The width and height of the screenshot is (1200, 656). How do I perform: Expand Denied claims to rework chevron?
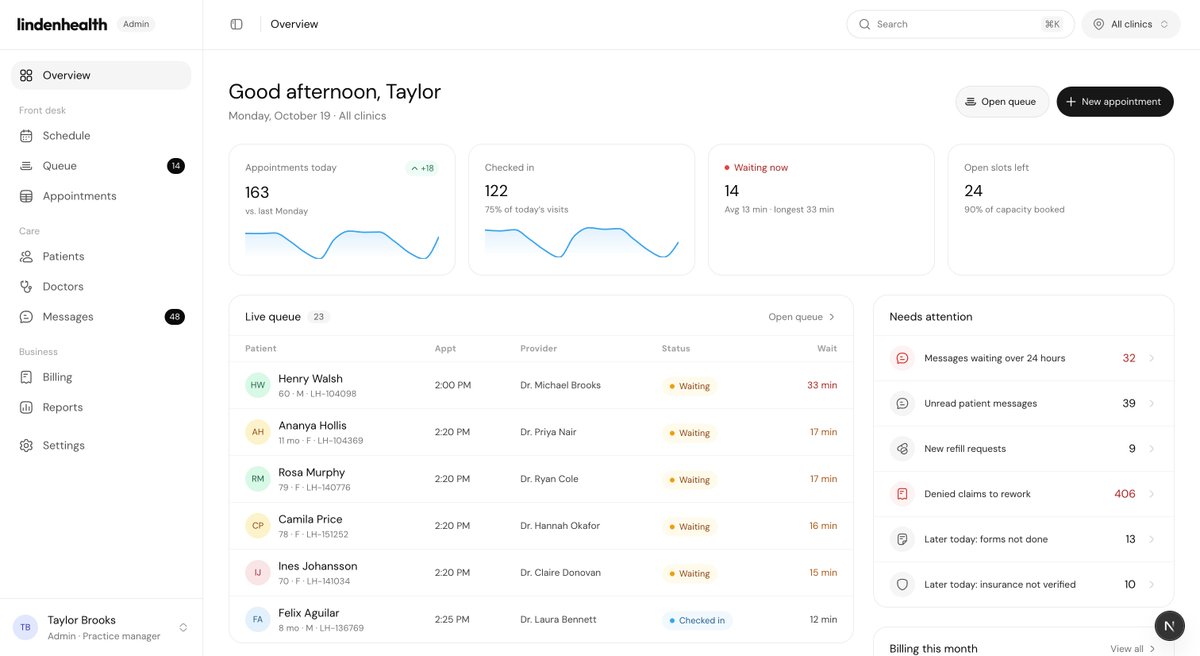1152,494
